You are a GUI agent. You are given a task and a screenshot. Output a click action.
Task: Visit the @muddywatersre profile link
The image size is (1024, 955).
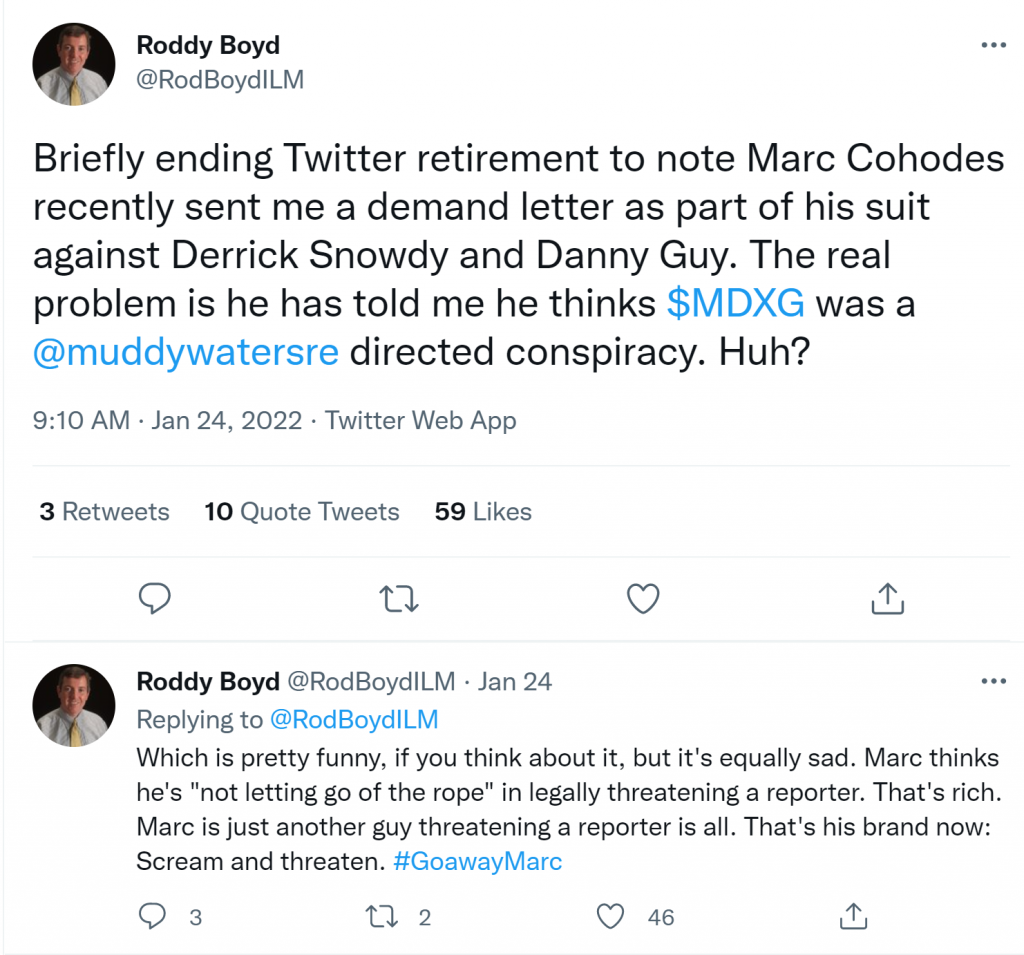click(186, 352)
